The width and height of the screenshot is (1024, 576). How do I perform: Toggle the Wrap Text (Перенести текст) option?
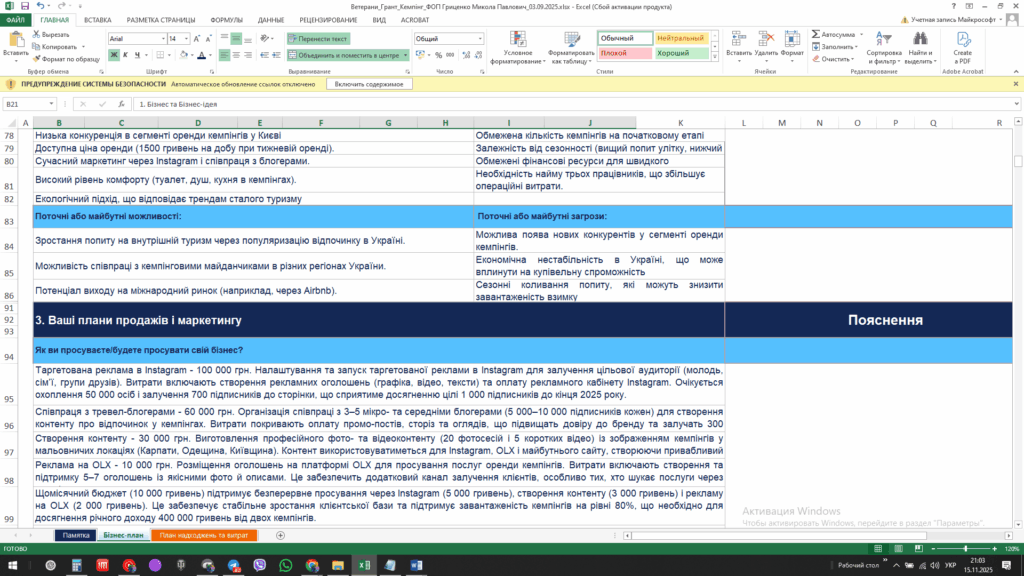[x=318, y=38]
